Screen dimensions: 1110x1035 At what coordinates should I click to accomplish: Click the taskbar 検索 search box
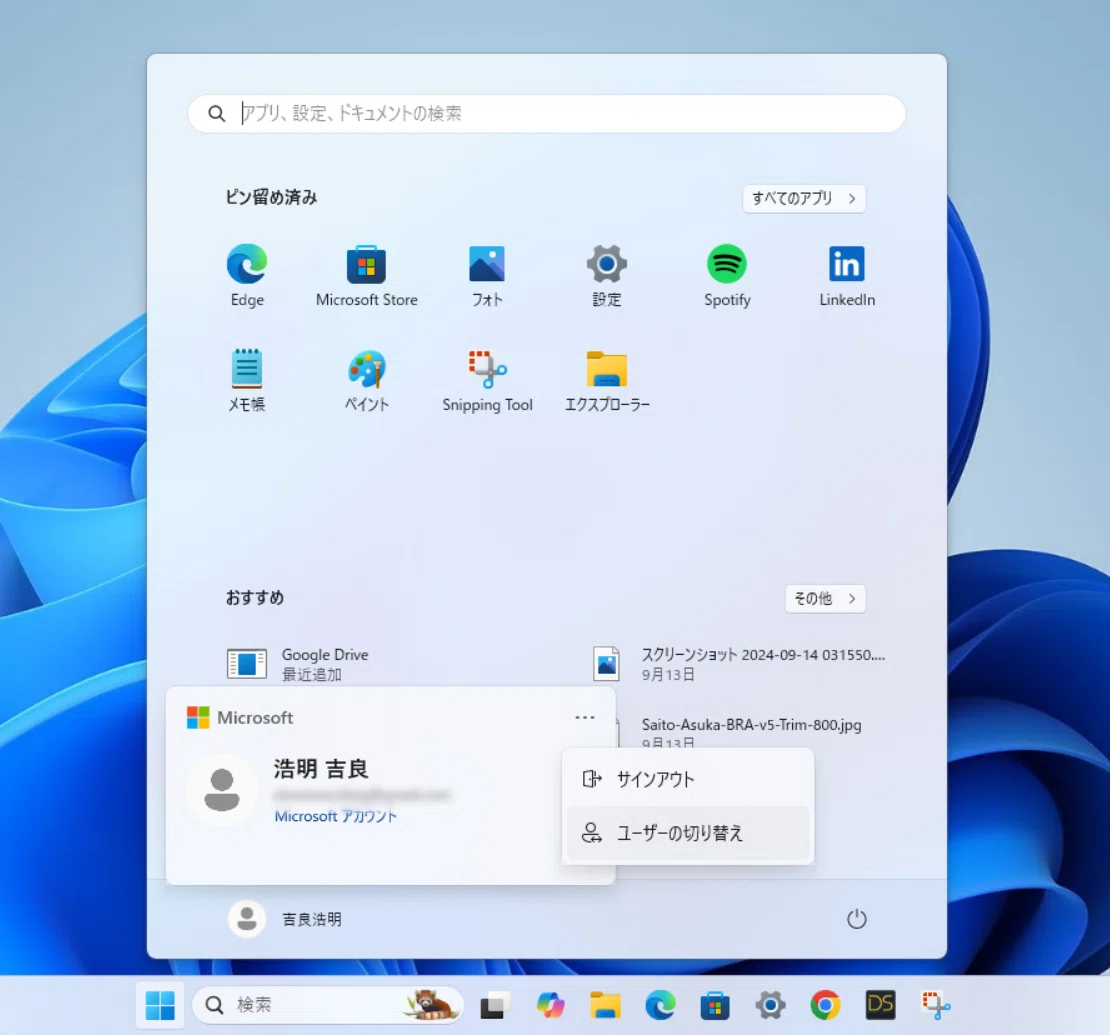click(x=328, y=1005)
